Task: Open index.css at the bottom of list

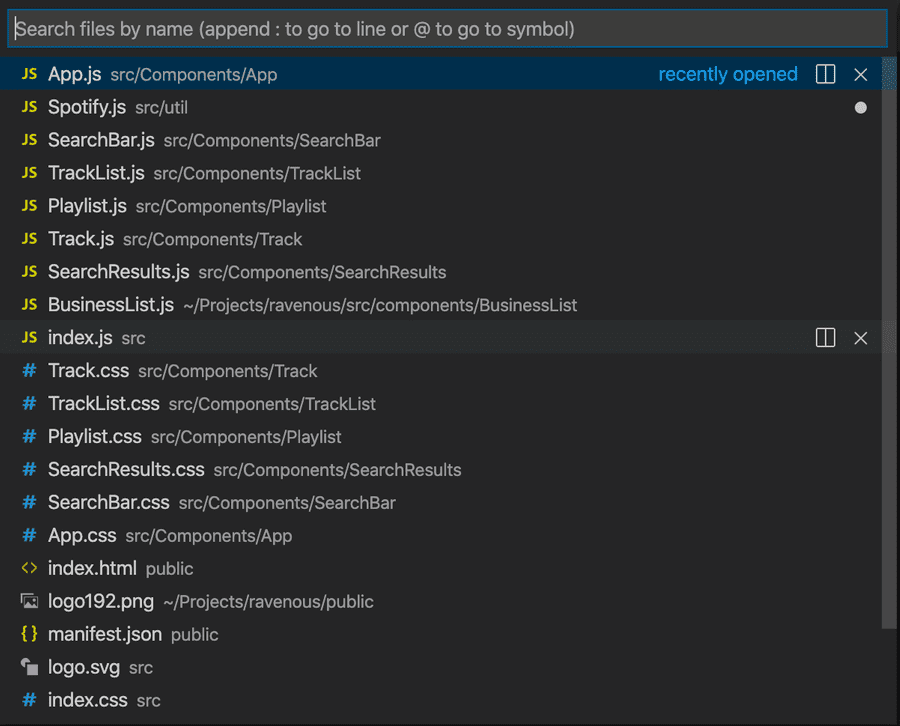Action: point(88,700)
